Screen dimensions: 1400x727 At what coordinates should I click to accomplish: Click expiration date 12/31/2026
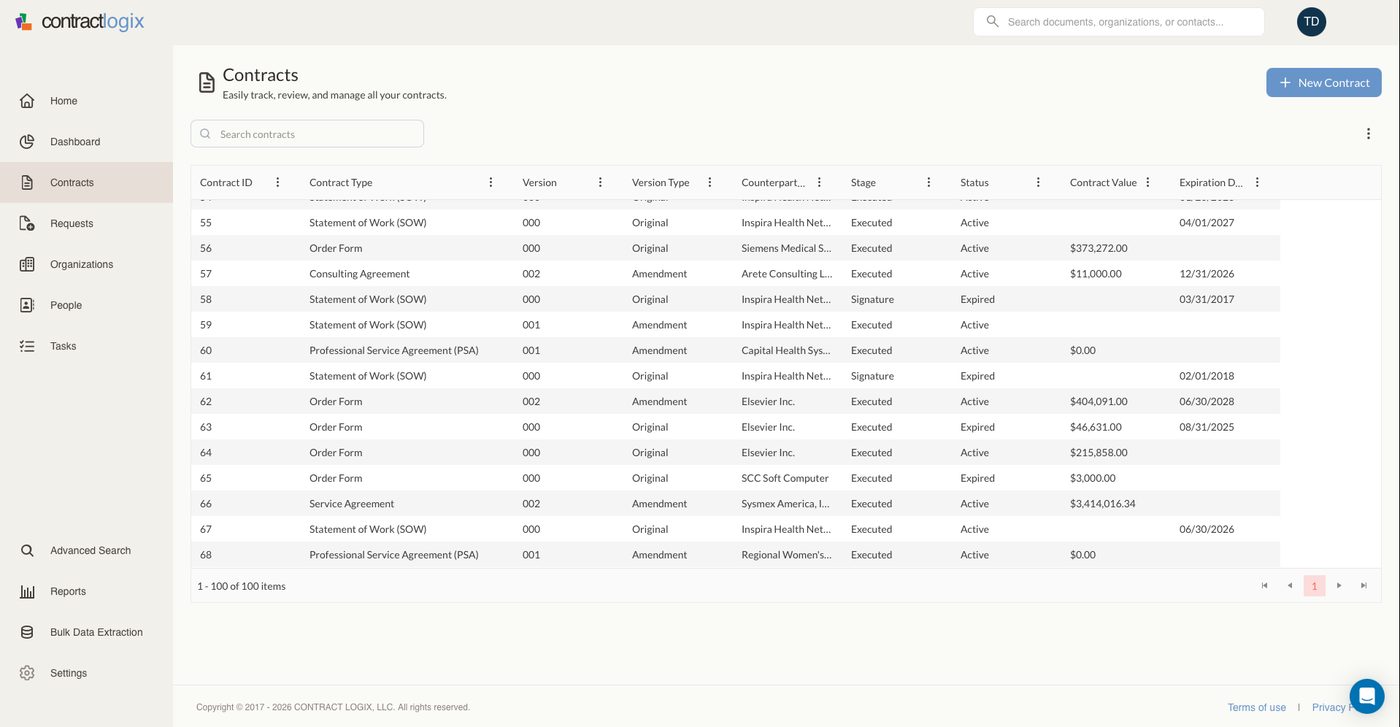pyautogui.click(x=1207, y=274)
